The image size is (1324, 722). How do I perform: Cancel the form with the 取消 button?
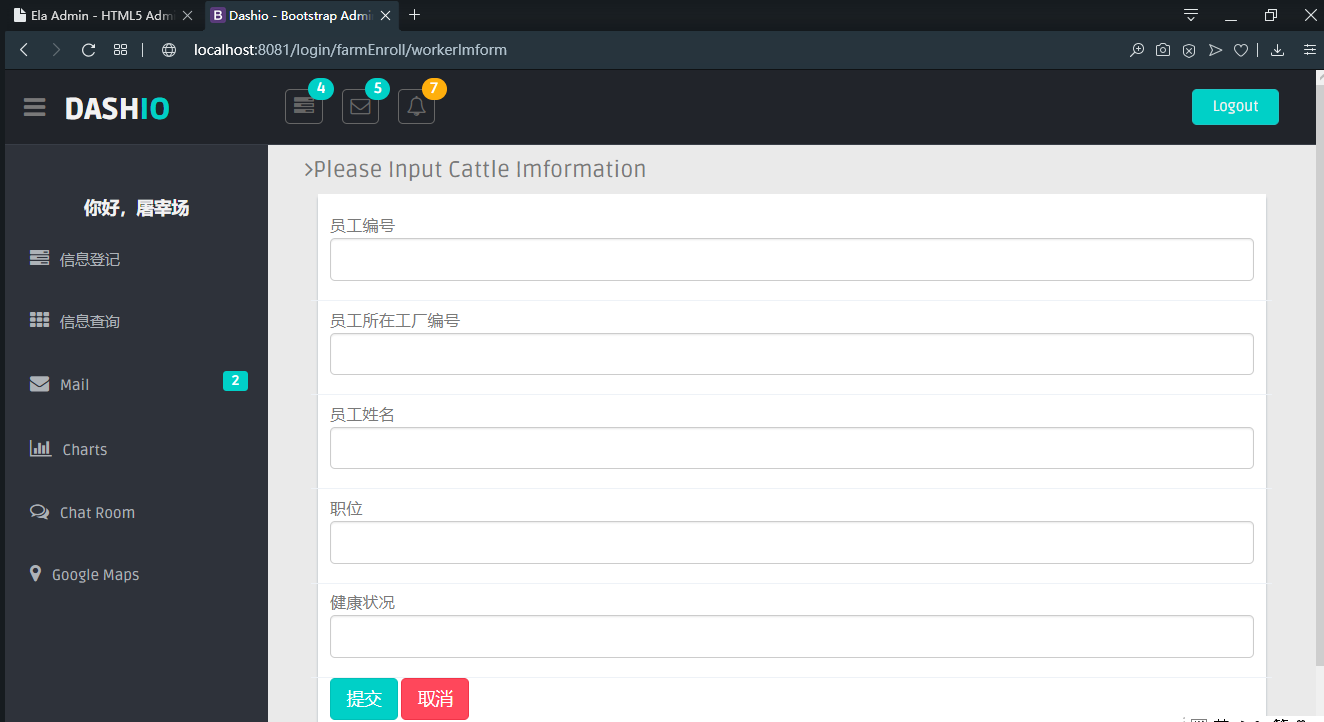[x=434, y=698]
